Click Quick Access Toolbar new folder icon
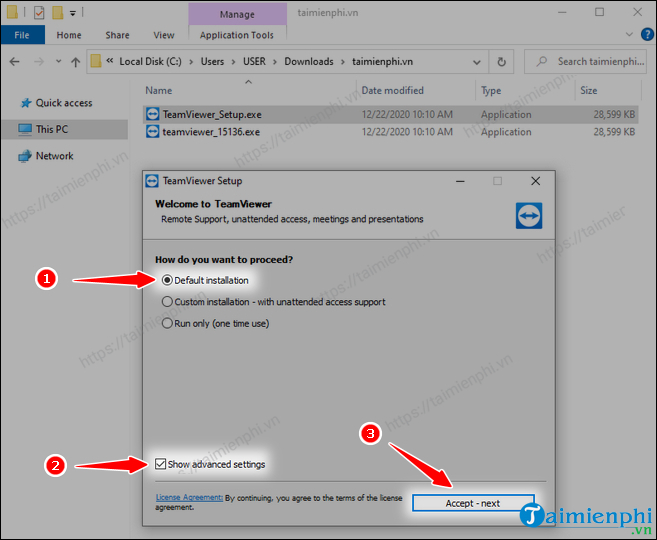This screenshot has height=540, width=657. click(57, 13)
